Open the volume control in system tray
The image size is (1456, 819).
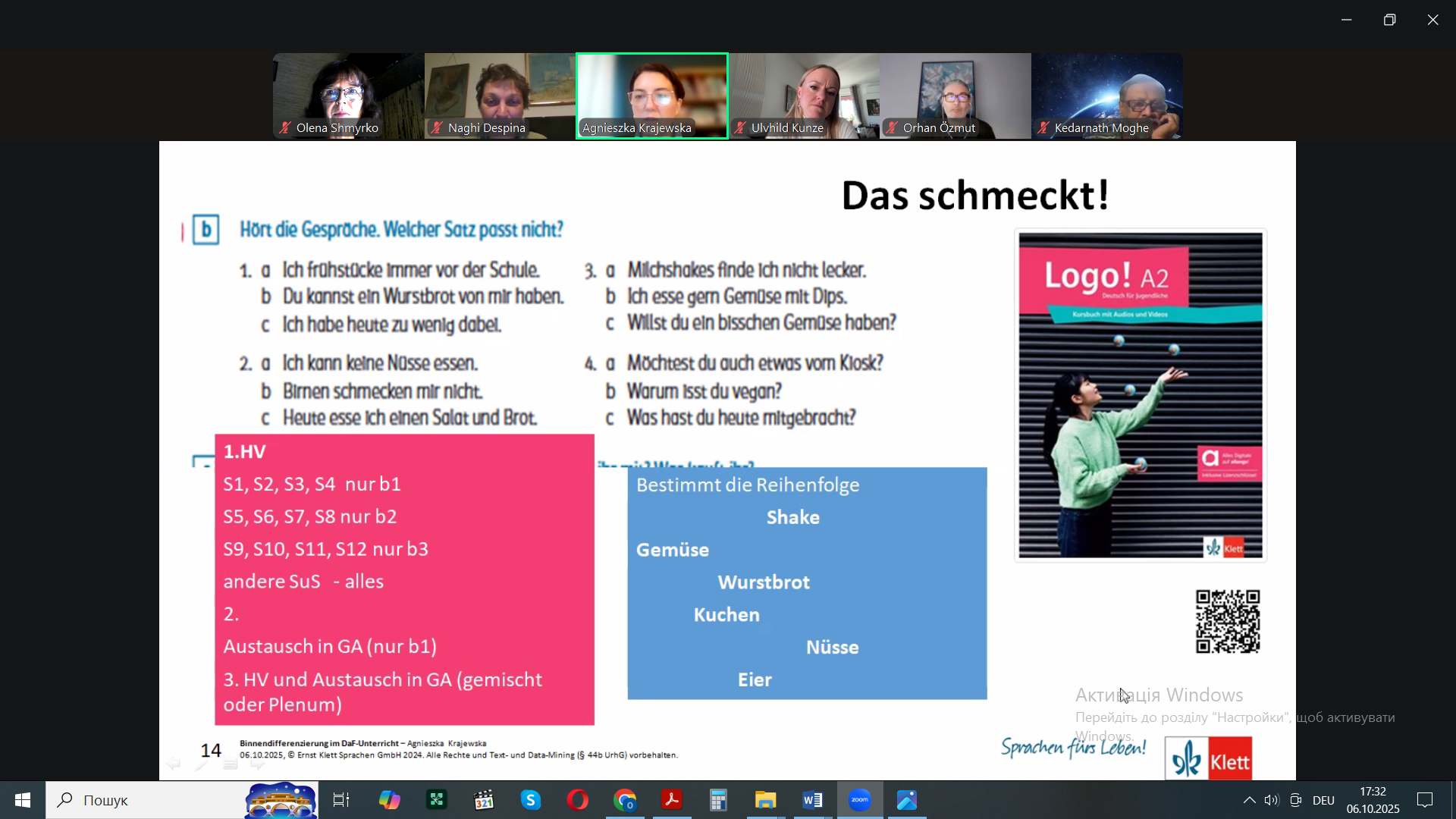[1272, 800]
